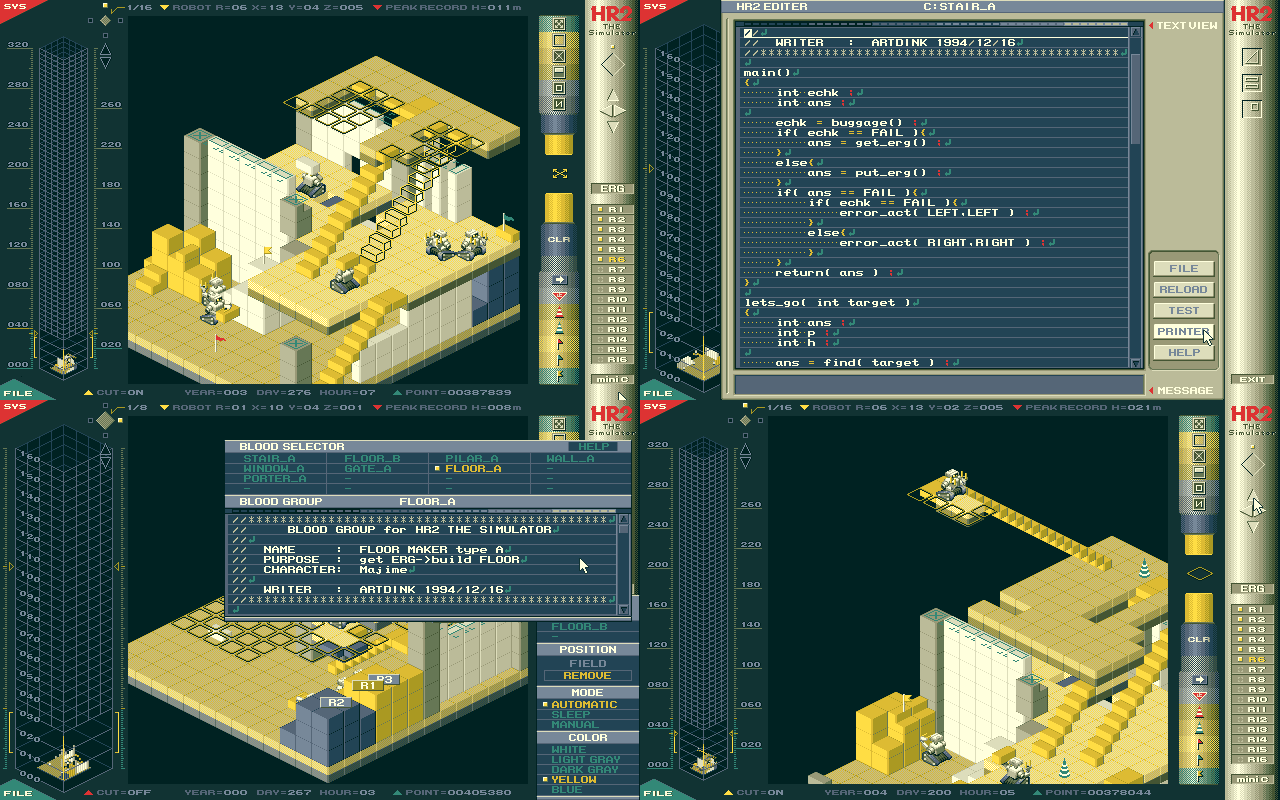
Task: Select the blue right-arrow marker in top-left view
Action: tap(559, 280)
